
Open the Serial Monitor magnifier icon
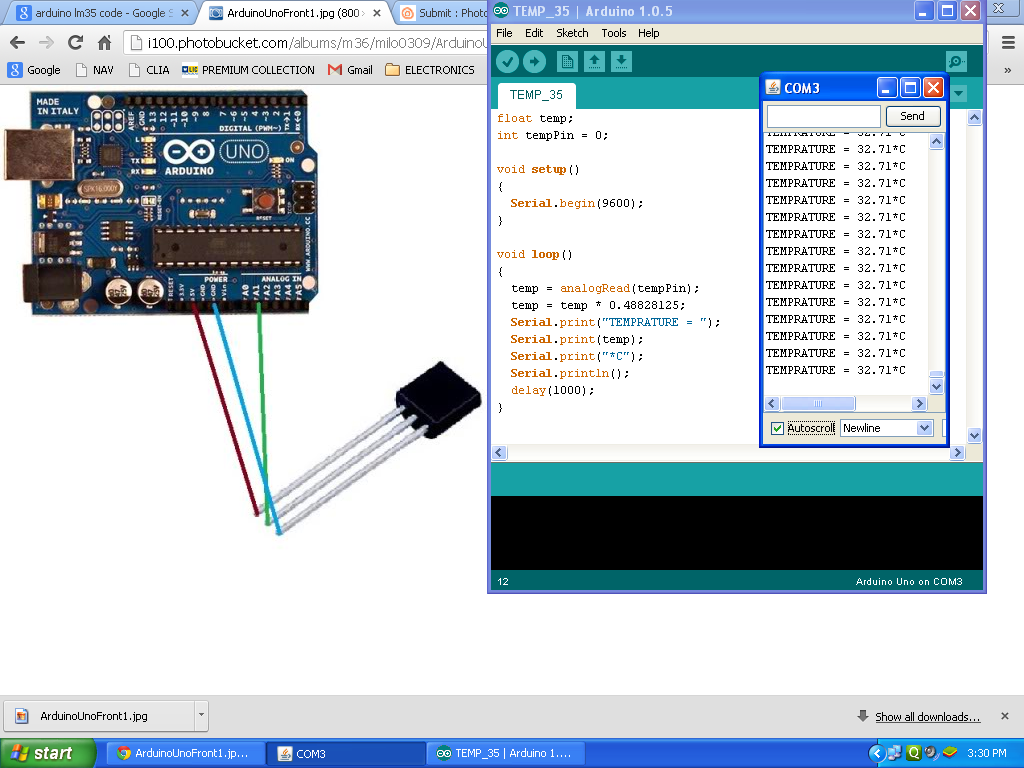click(955, 61)
